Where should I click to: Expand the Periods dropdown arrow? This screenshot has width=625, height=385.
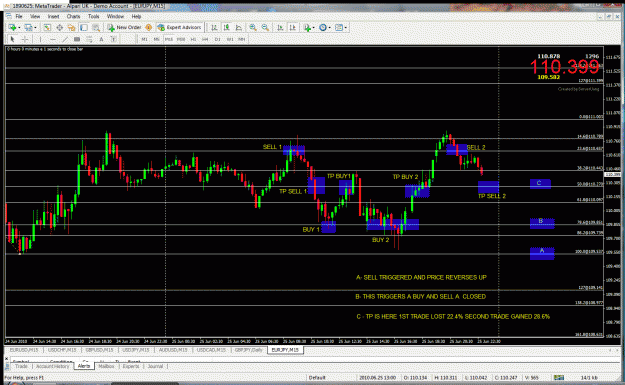pyautogui.click(x=329, y=28)
